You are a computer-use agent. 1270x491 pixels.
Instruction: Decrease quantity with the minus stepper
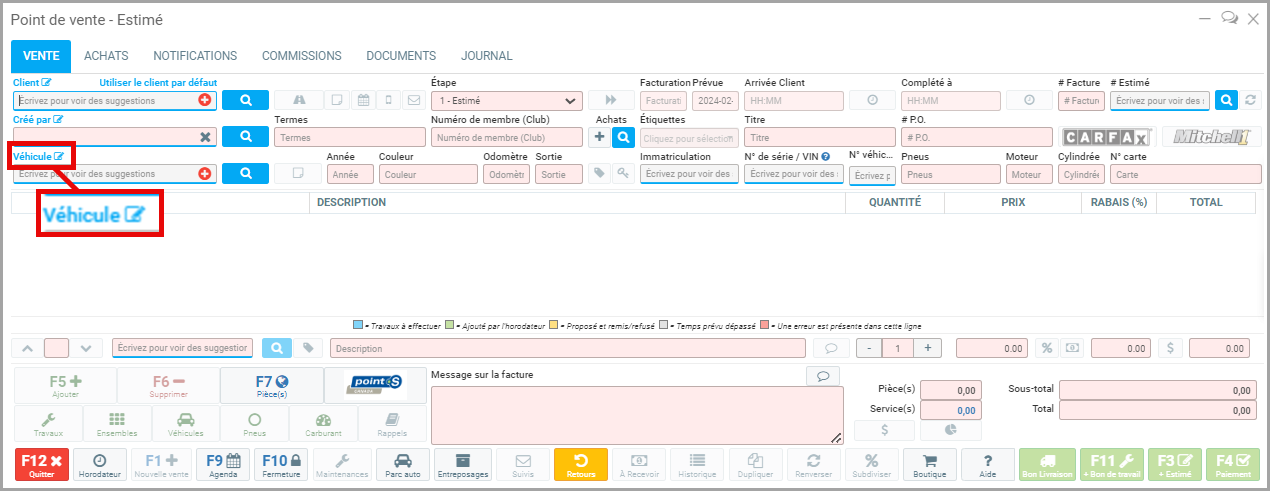tap(868, 348)
